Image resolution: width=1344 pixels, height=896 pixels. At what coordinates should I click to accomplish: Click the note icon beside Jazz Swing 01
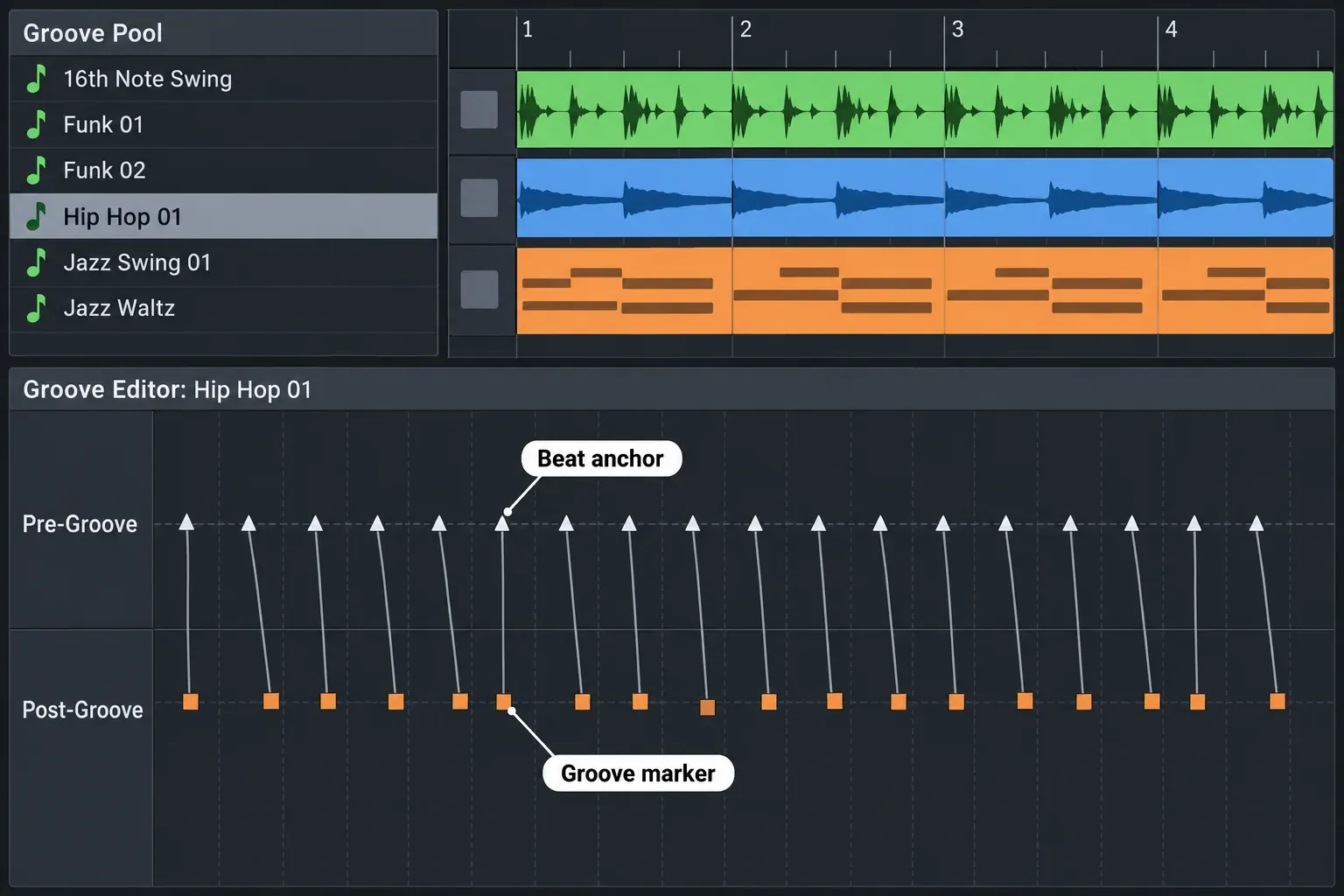(x=36, y=262)
